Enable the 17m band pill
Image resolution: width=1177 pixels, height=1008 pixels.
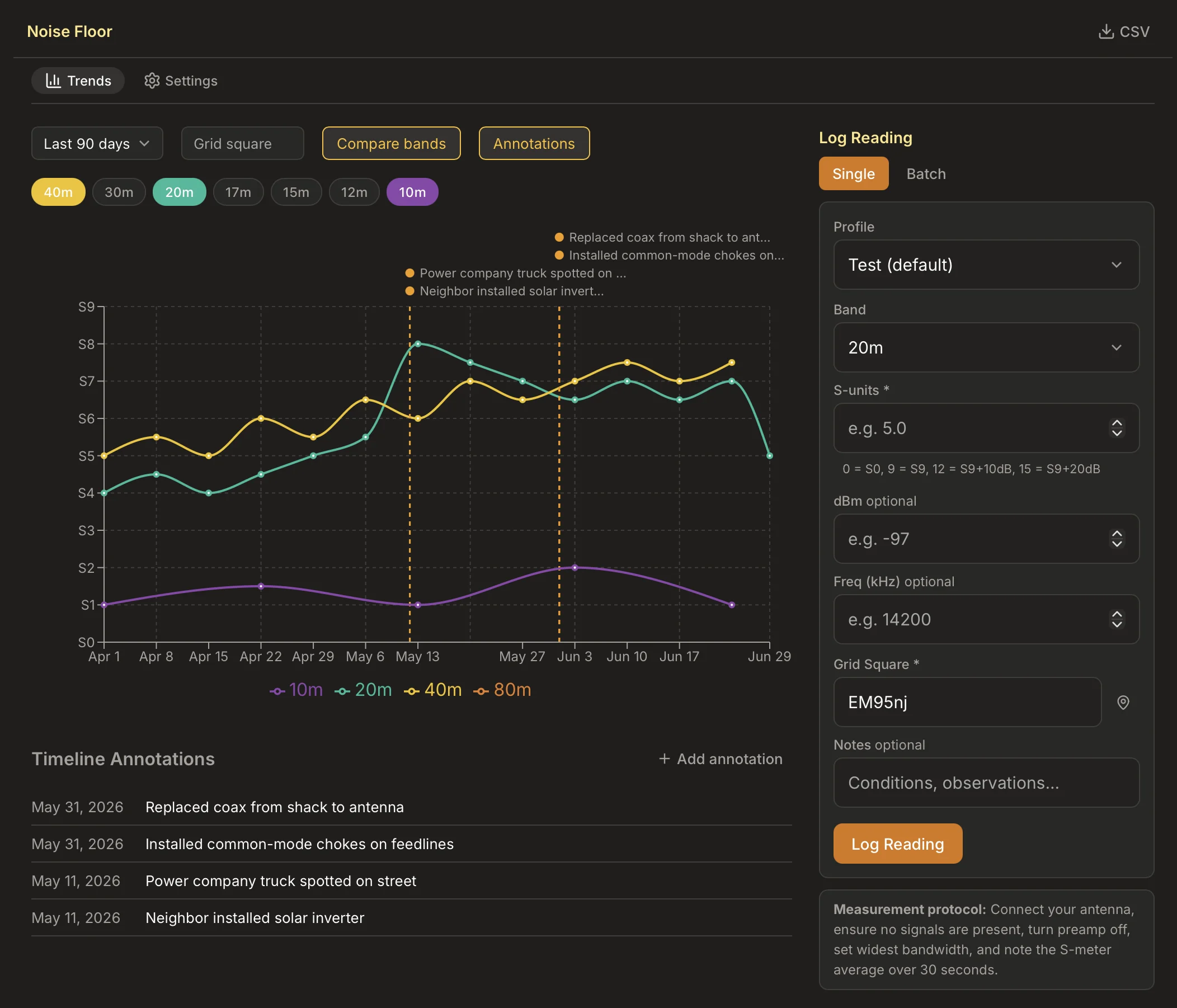[x=238, y=192]
